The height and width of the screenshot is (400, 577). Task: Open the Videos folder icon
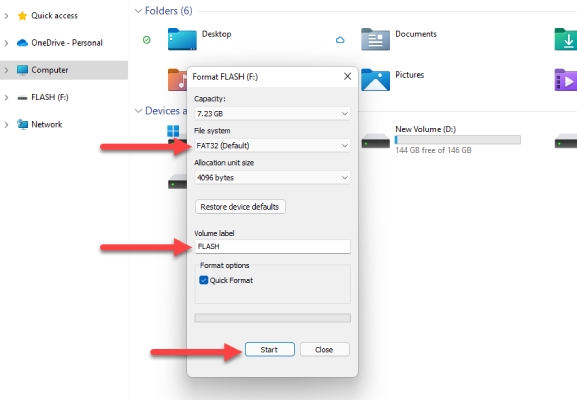566,79
